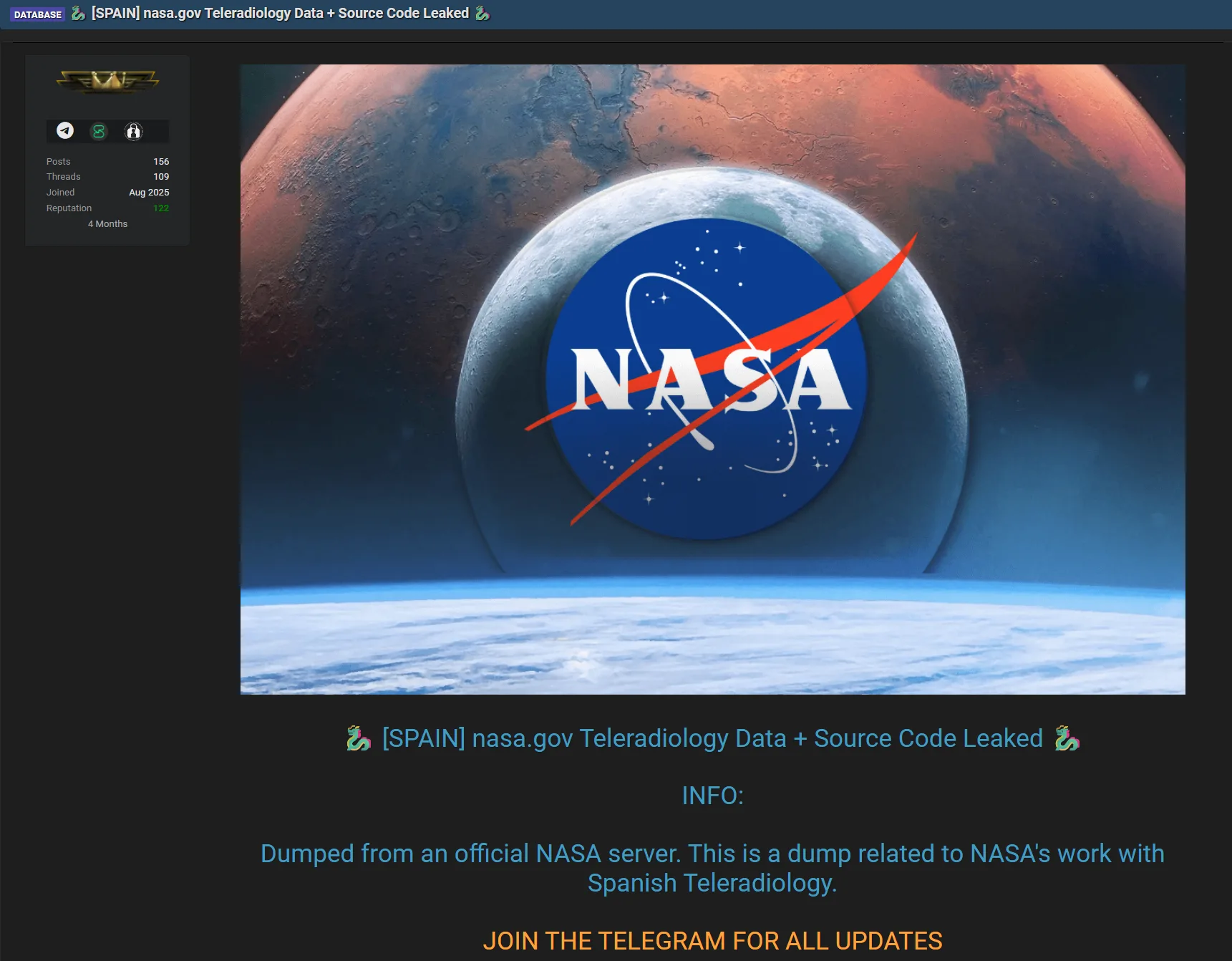Click the Joined Aug 2025 entry

point(149,192)
